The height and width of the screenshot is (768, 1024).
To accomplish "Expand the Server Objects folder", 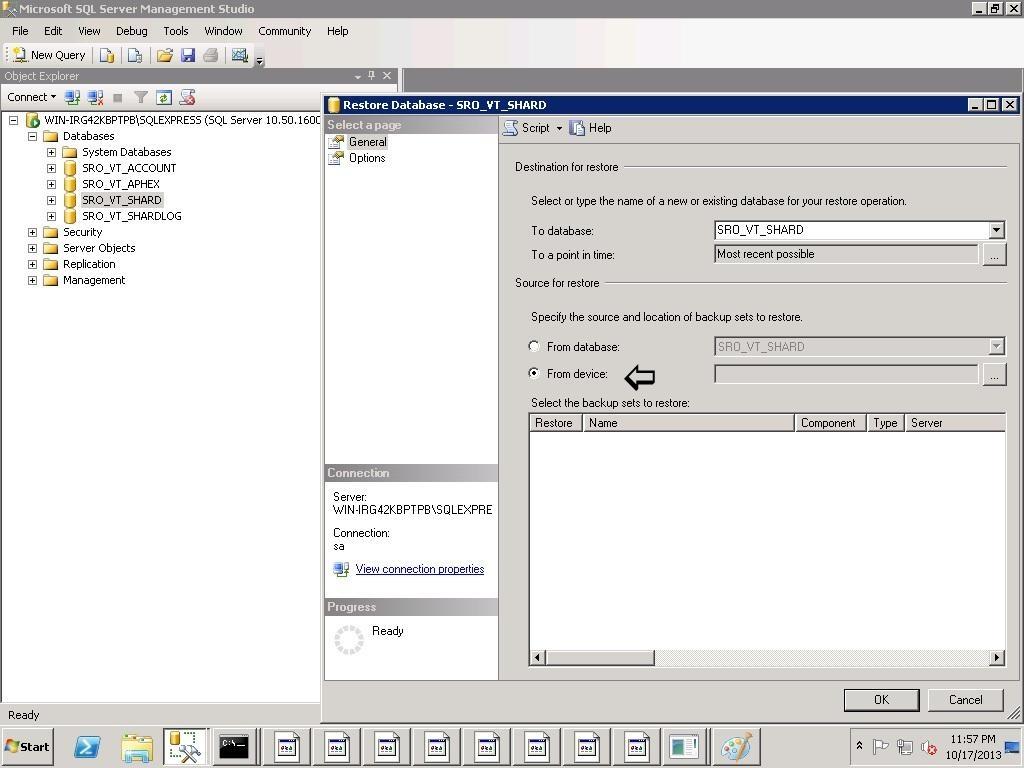I will tap(32, 248).
